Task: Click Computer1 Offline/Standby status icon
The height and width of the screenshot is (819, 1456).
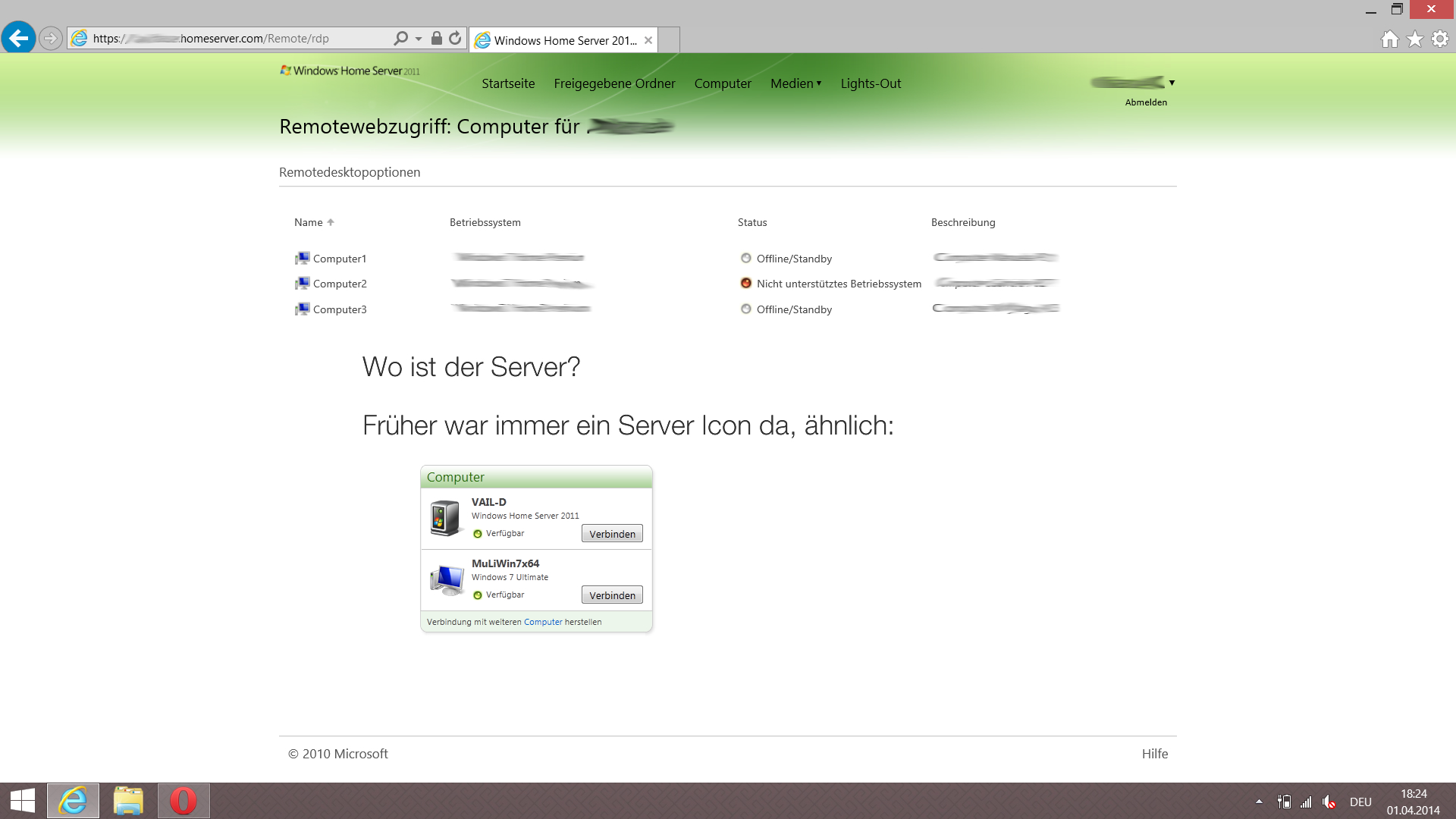Action: point(746,258)
